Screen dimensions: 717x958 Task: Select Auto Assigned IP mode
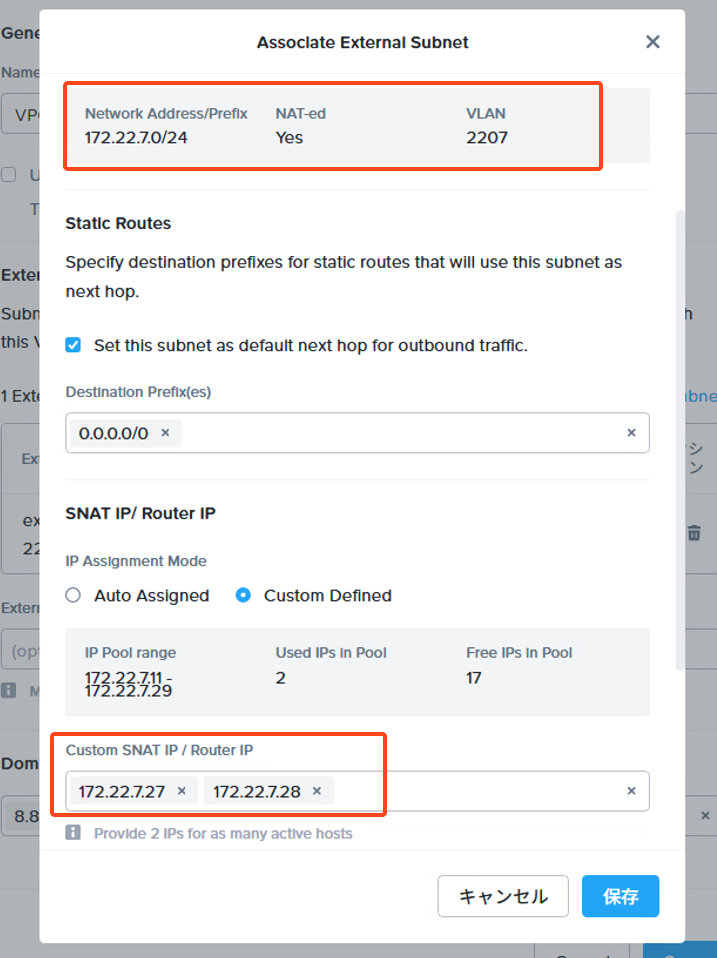tap(73, 595)
